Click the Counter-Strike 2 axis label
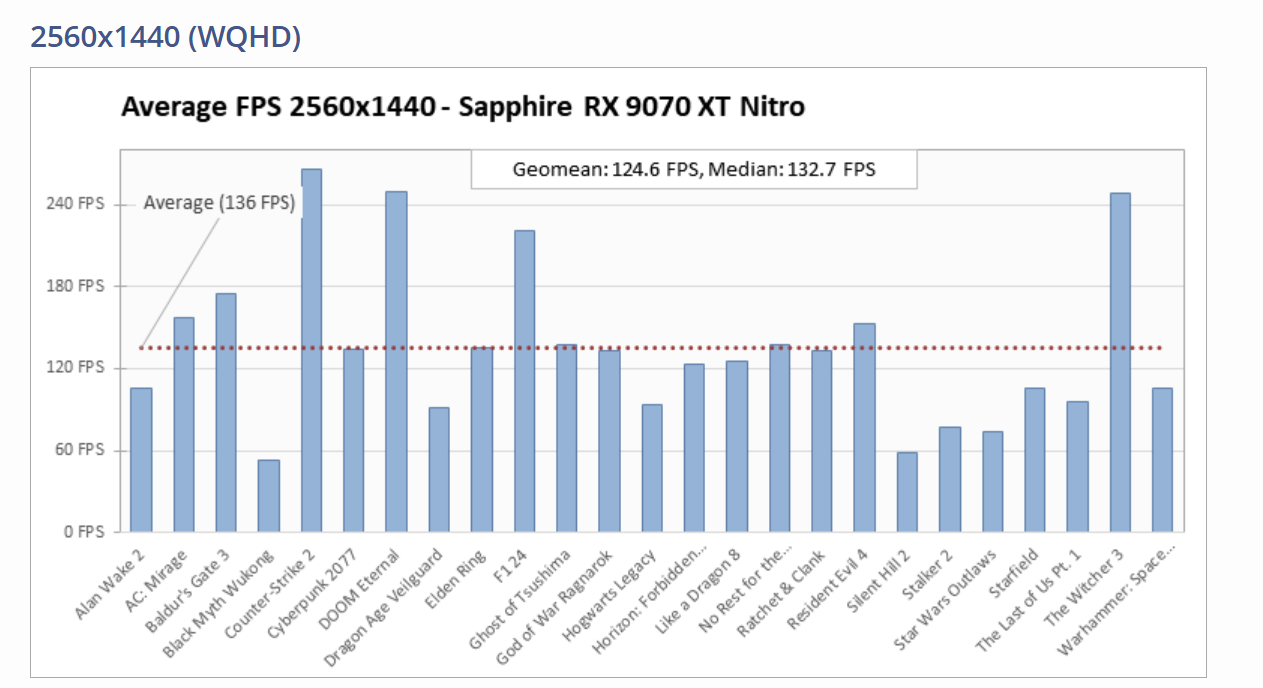Image resolution: width=1263 pixels, height=688 pixels. 272,596
